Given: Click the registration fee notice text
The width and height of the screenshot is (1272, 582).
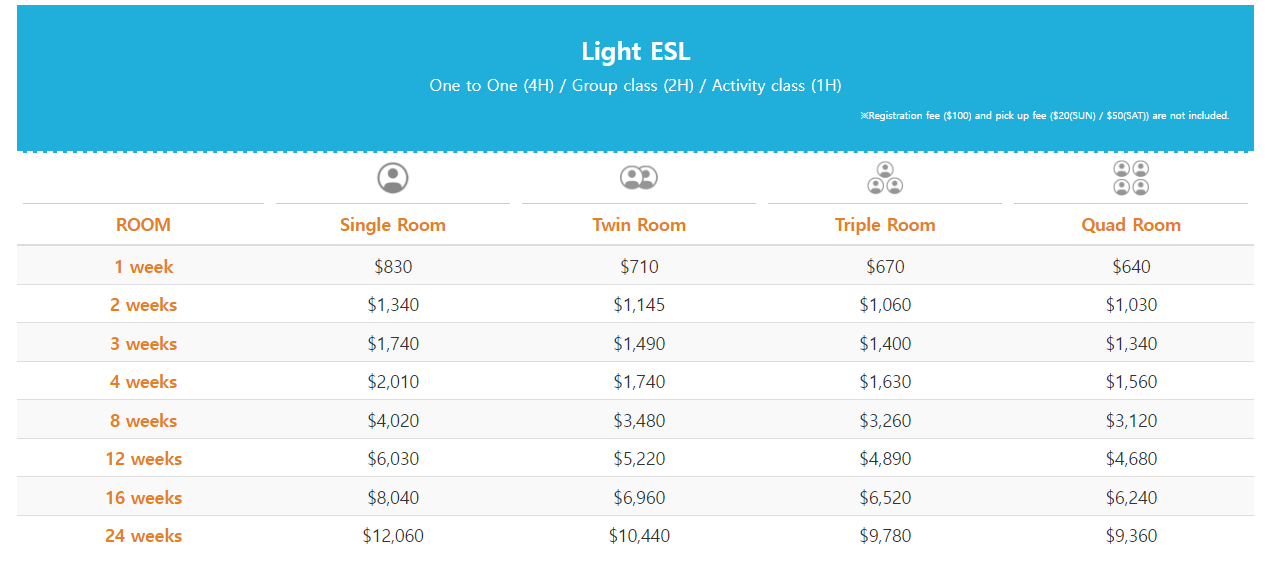Looking at the screenshot, I should tap(1044, 116).
